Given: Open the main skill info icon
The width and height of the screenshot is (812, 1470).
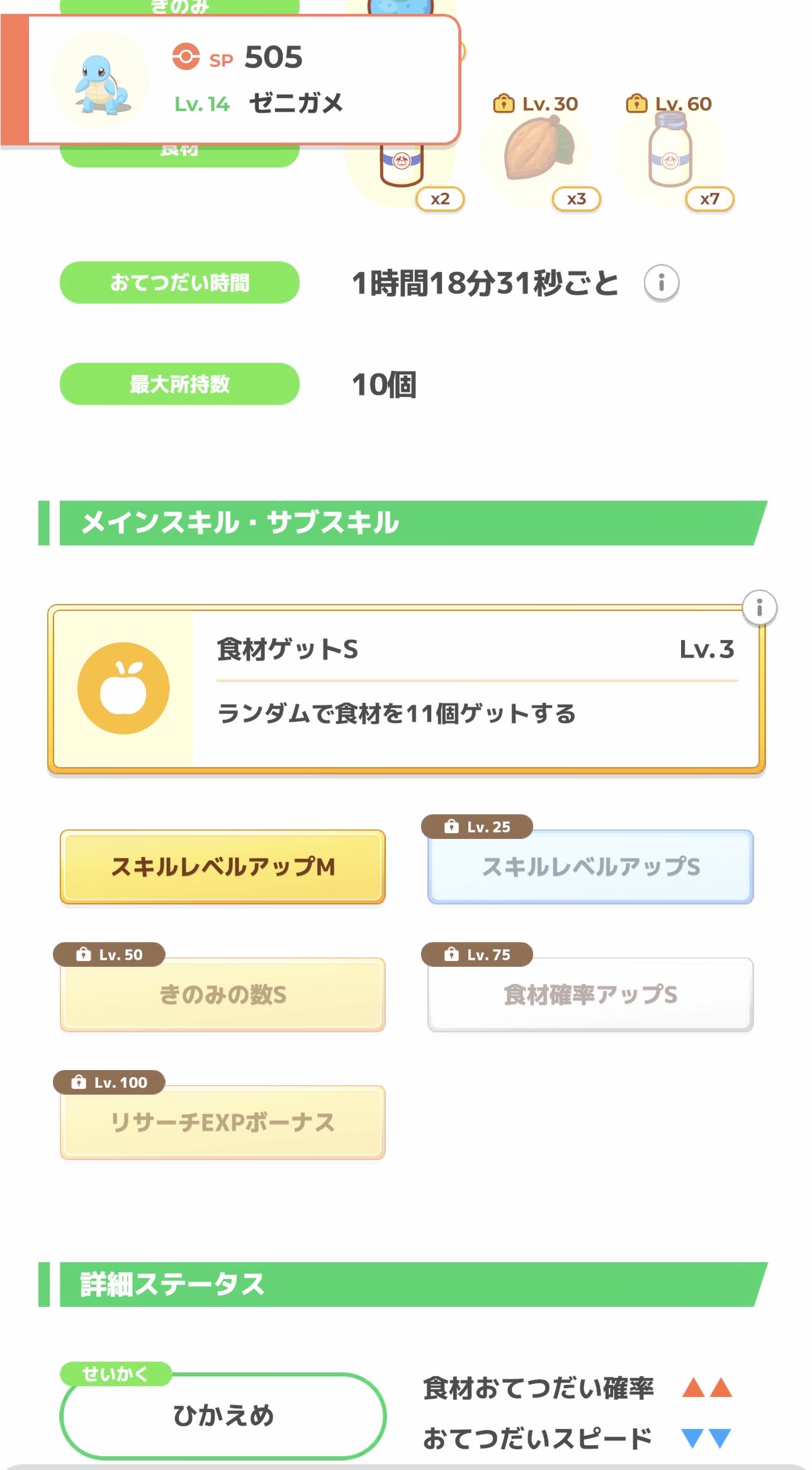Looking at the screenshot, I should click(759, 608).
